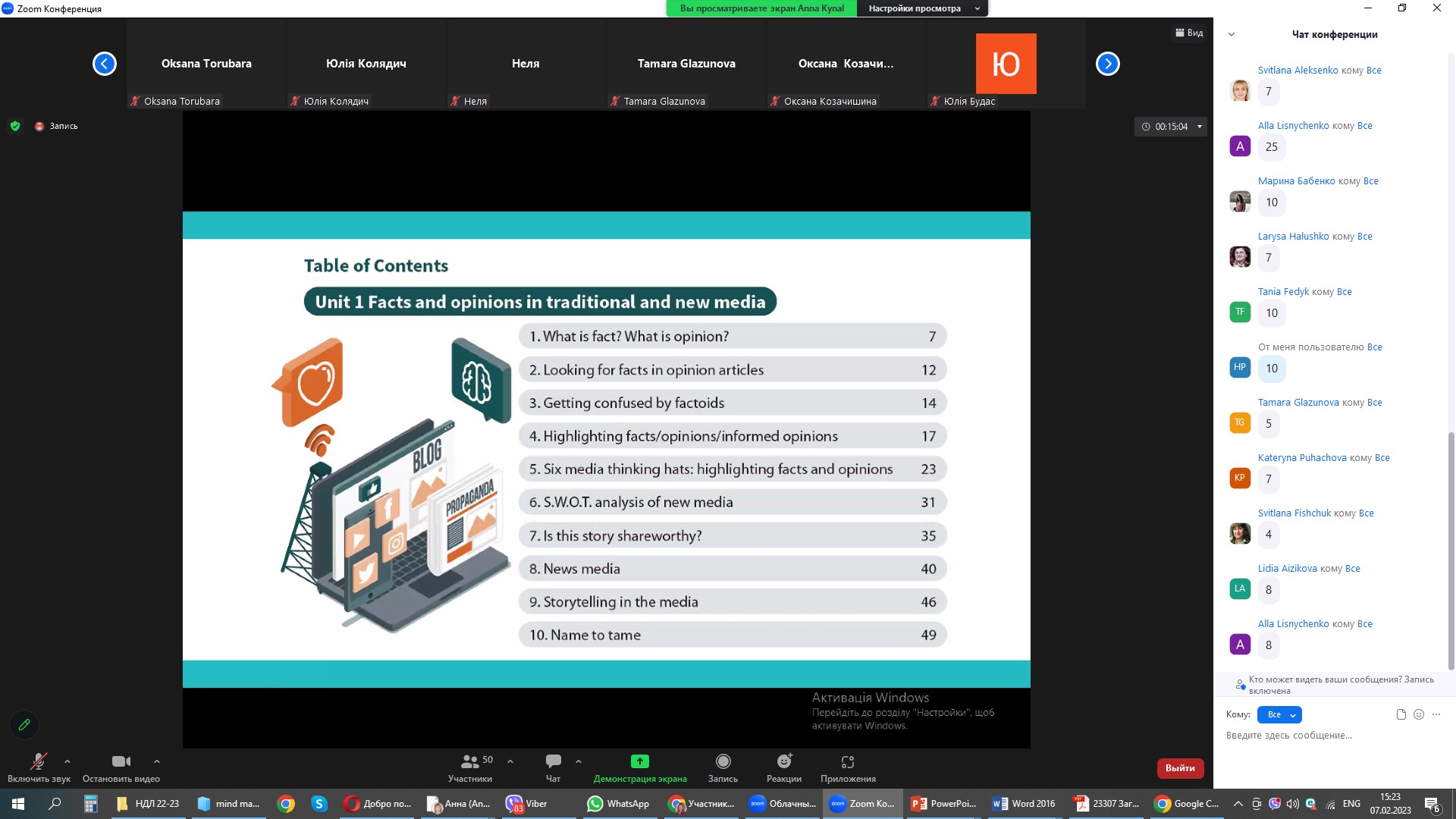Open the Chat panel icon
The width and height of the screenshot is (1456, 819).
coord(553,762)
